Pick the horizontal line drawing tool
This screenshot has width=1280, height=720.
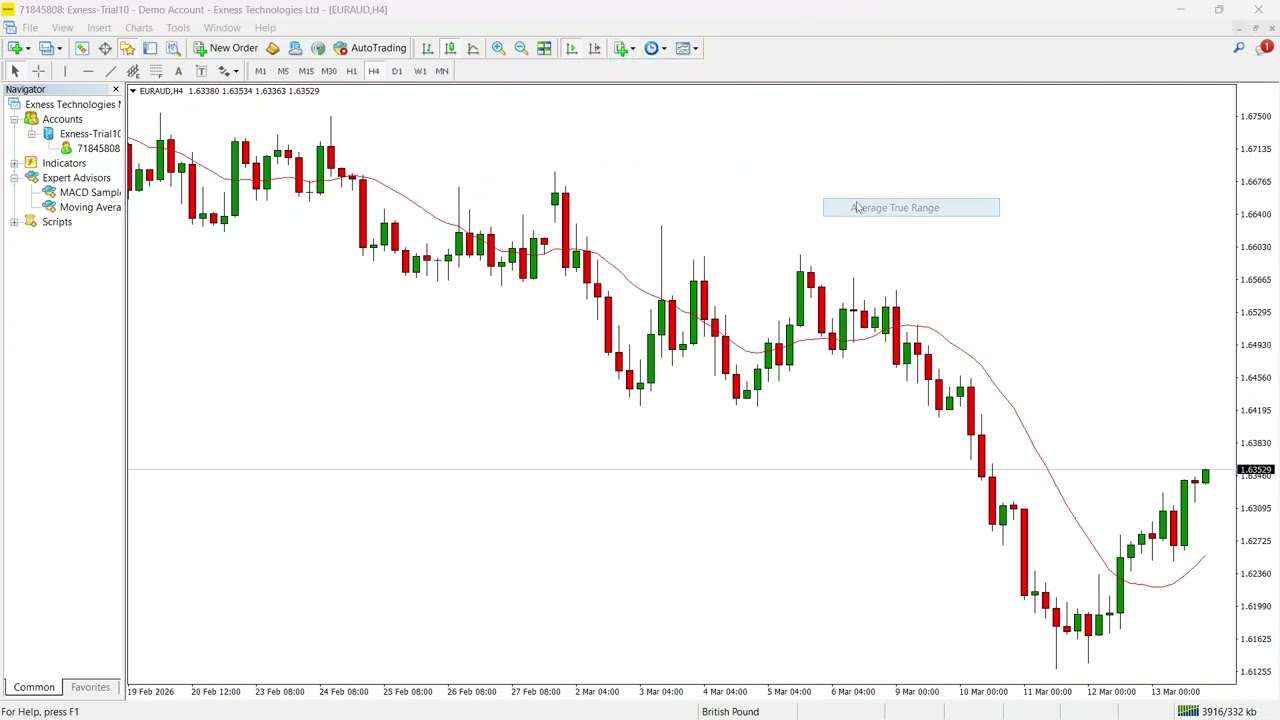click(x=88, y=71)
